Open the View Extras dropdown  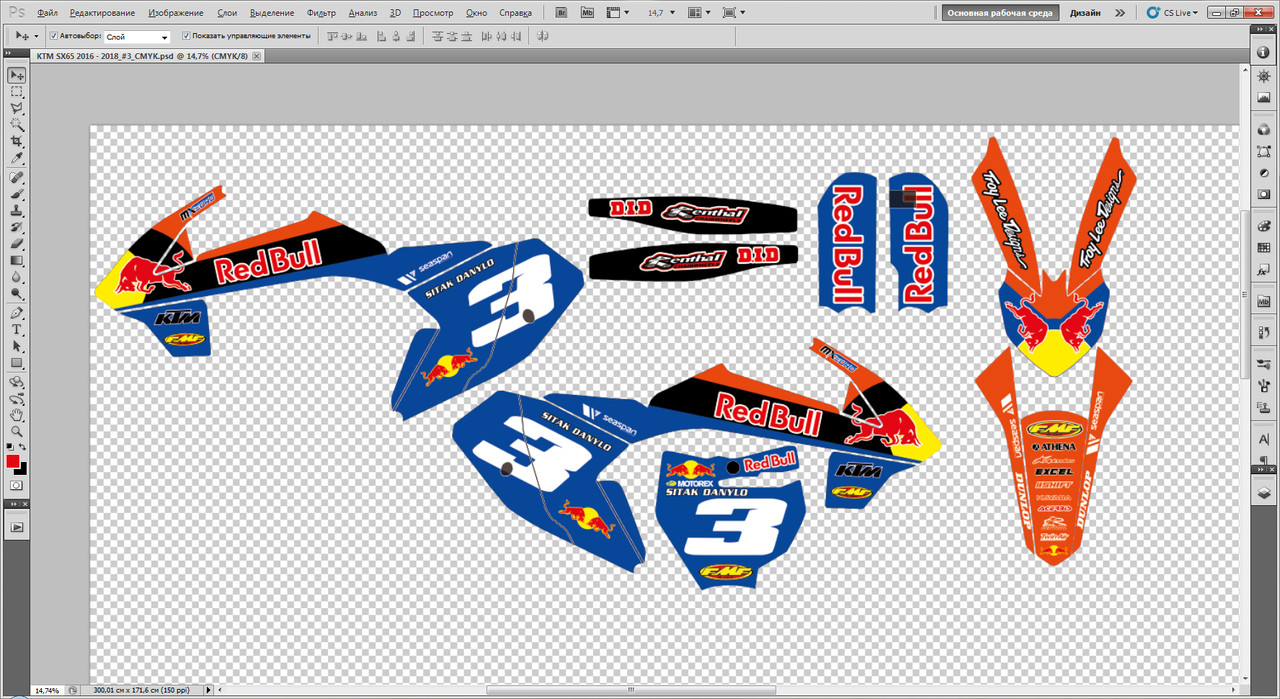coord(619,13)
